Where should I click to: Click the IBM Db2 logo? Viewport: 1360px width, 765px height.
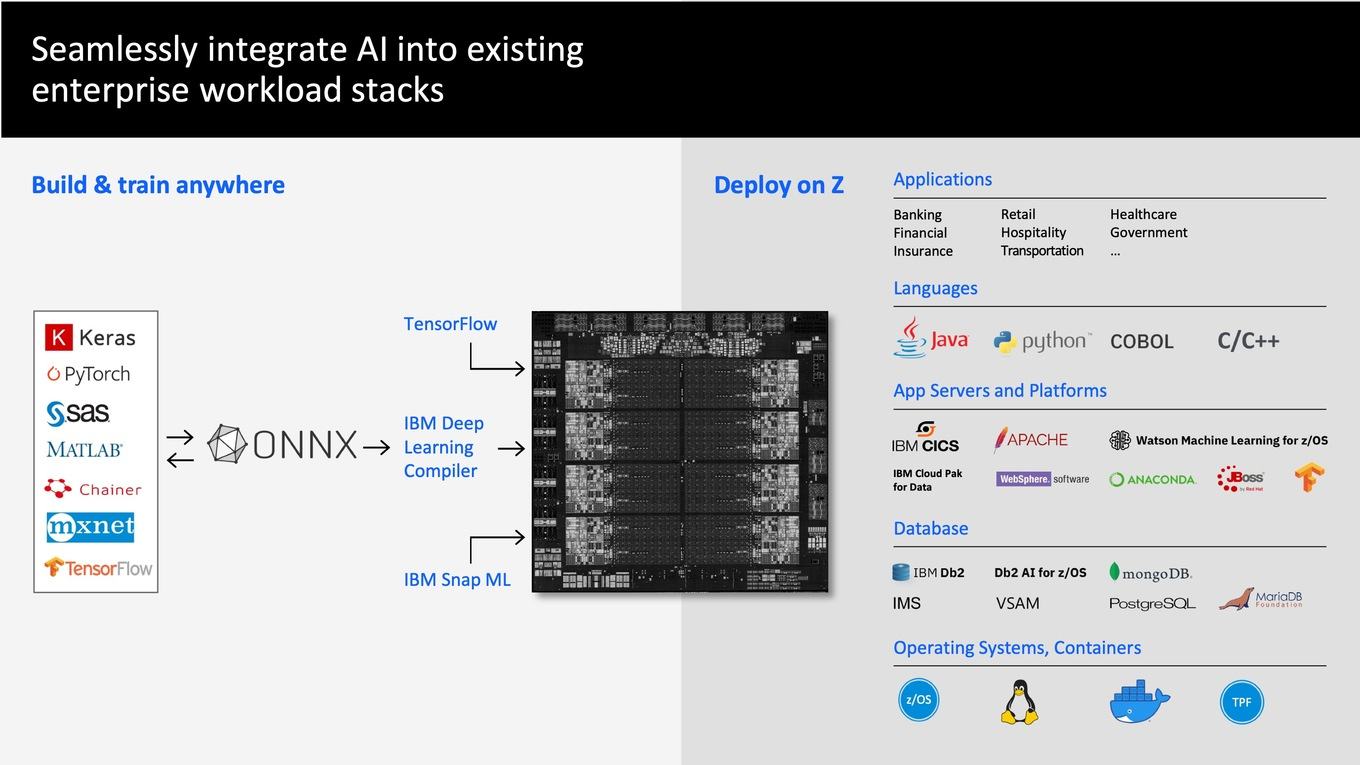pos(928,573)
